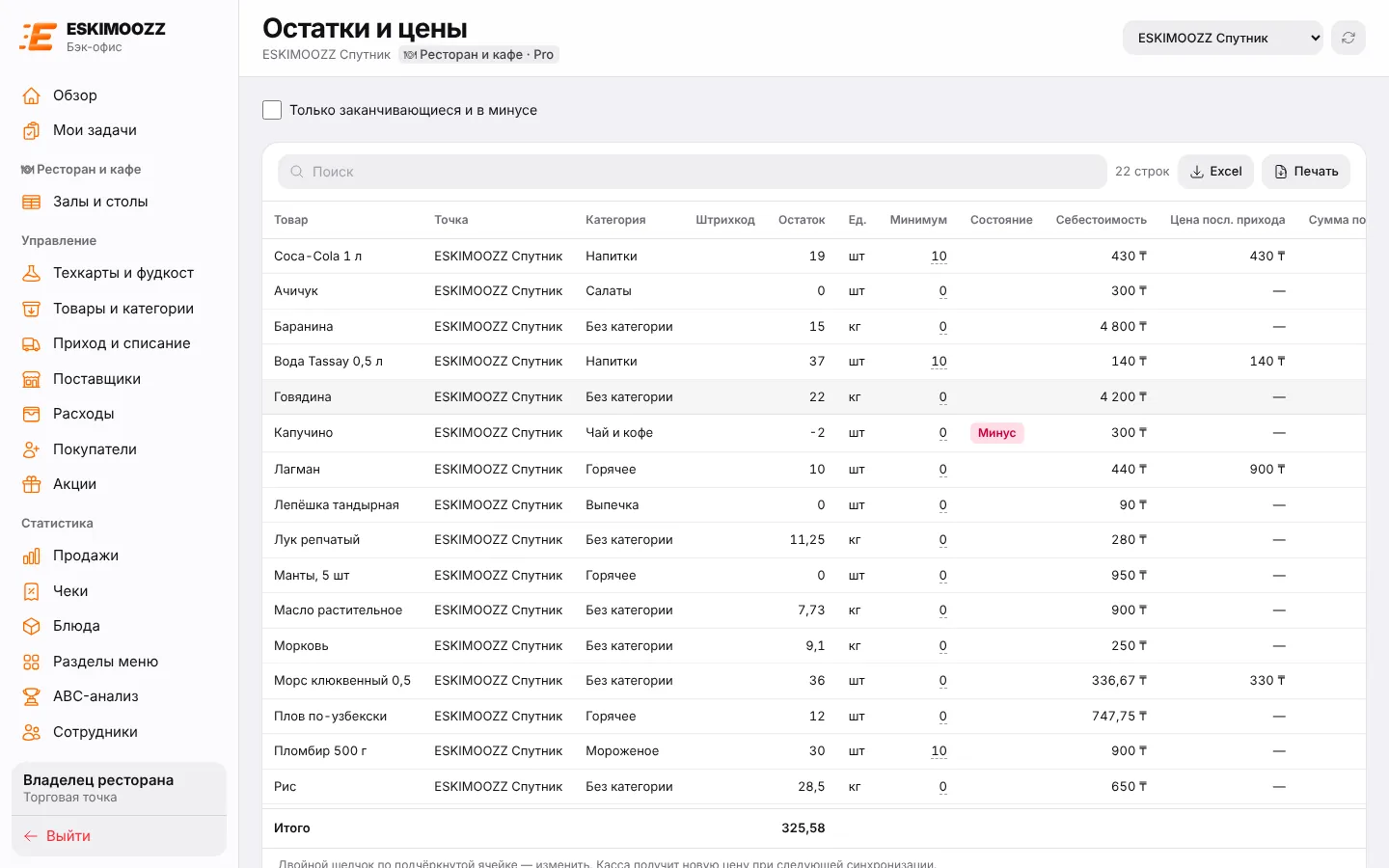
Task: Click the Минус status badge for Капучино
Action: click(x=996, y=433)
